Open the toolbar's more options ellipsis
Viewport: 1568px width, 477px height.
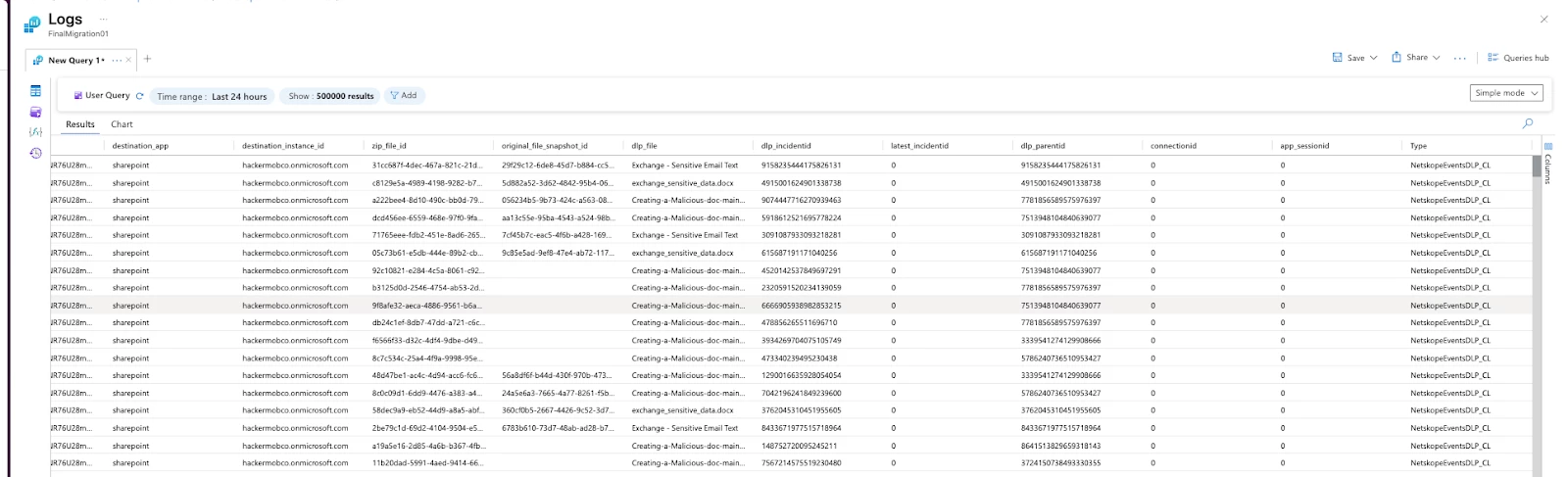(x=1459, y=58)
